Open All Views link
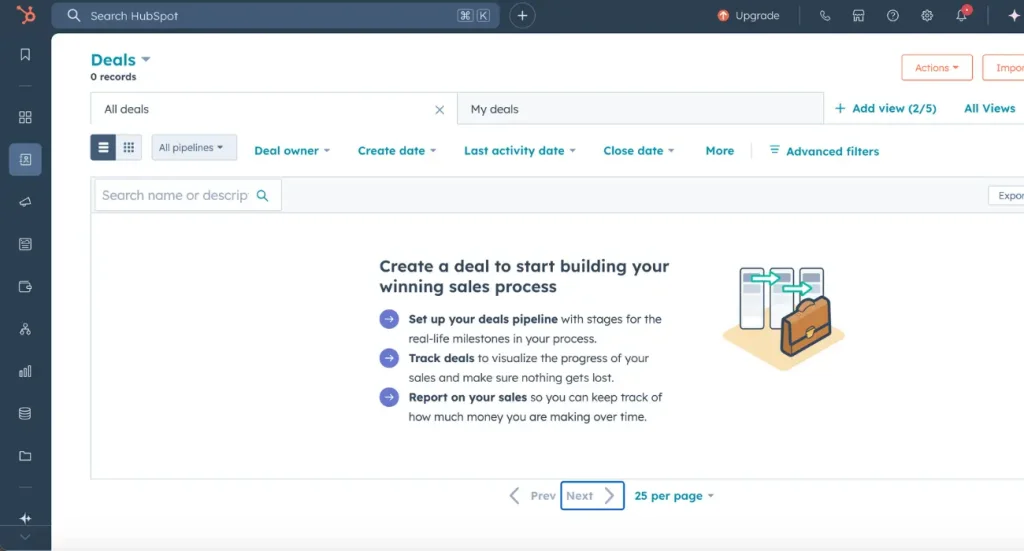This screenshot has height=551, width=1024. [x=989, y=108]
